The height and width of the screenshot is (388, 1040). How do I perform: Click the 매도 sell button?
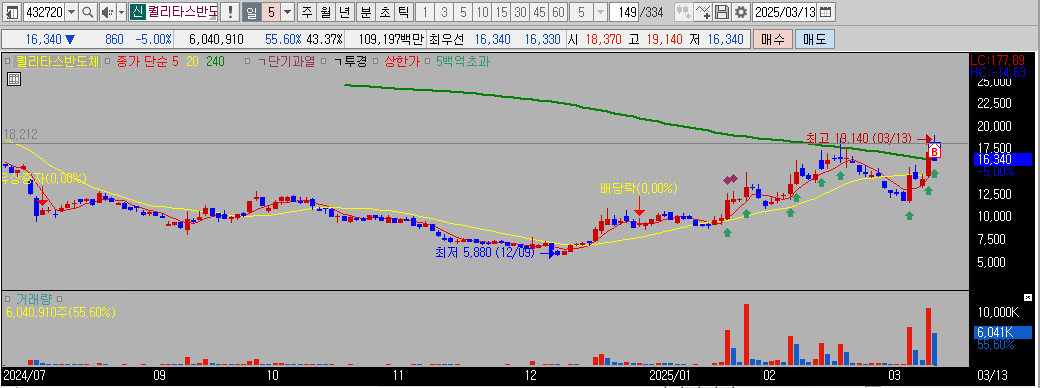pyautogui.click(x=814, y=39)
